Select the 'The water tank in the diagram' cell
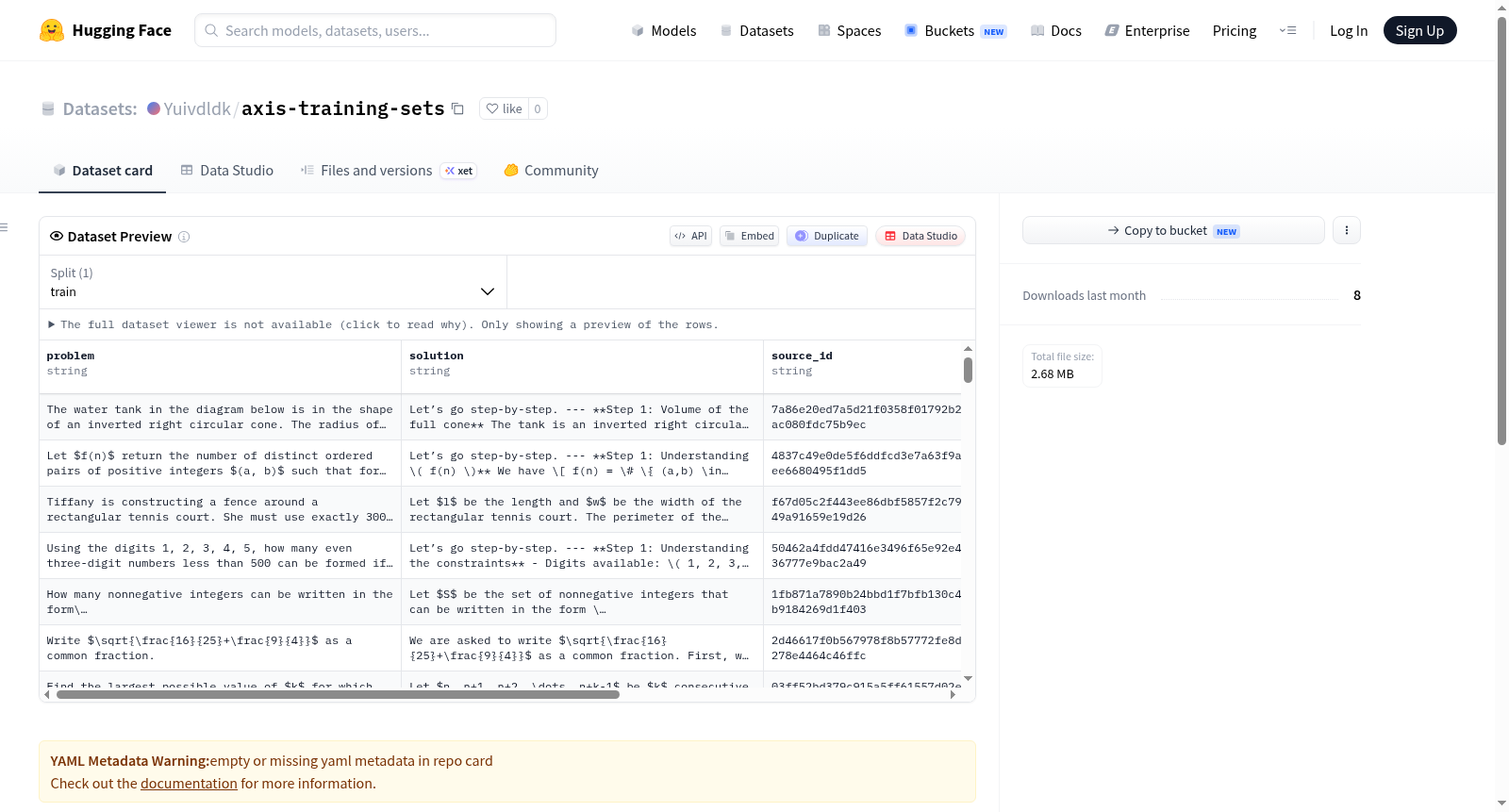The image size is (1509, 812). 221,417
